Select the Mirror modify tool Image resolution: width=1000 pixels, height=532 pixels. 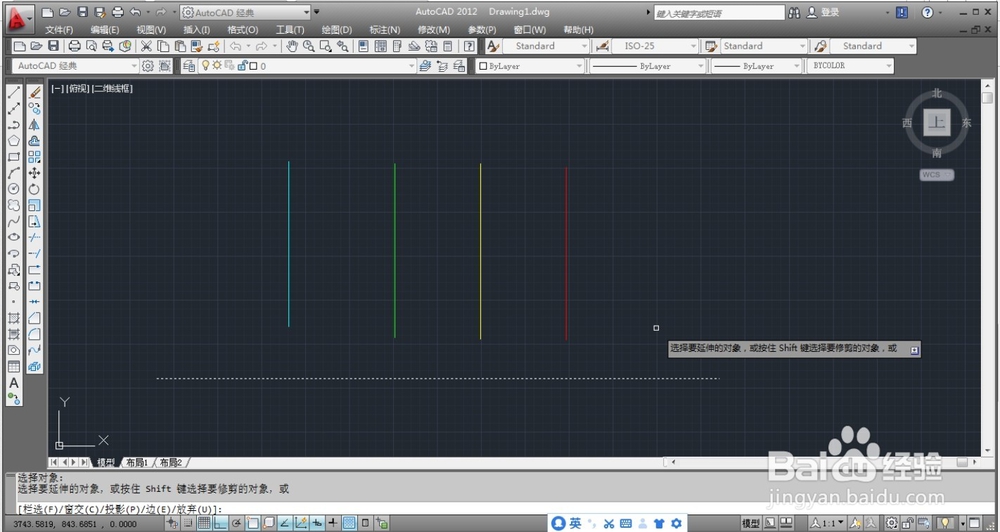tap(34, 125)
